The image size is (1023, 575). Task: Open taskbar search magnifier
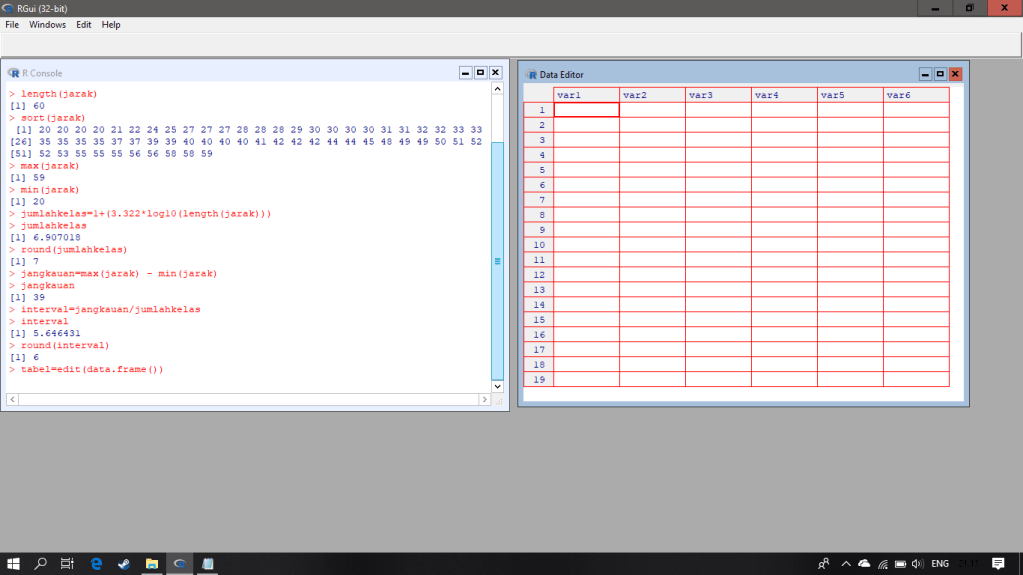[x=41, y=564]
